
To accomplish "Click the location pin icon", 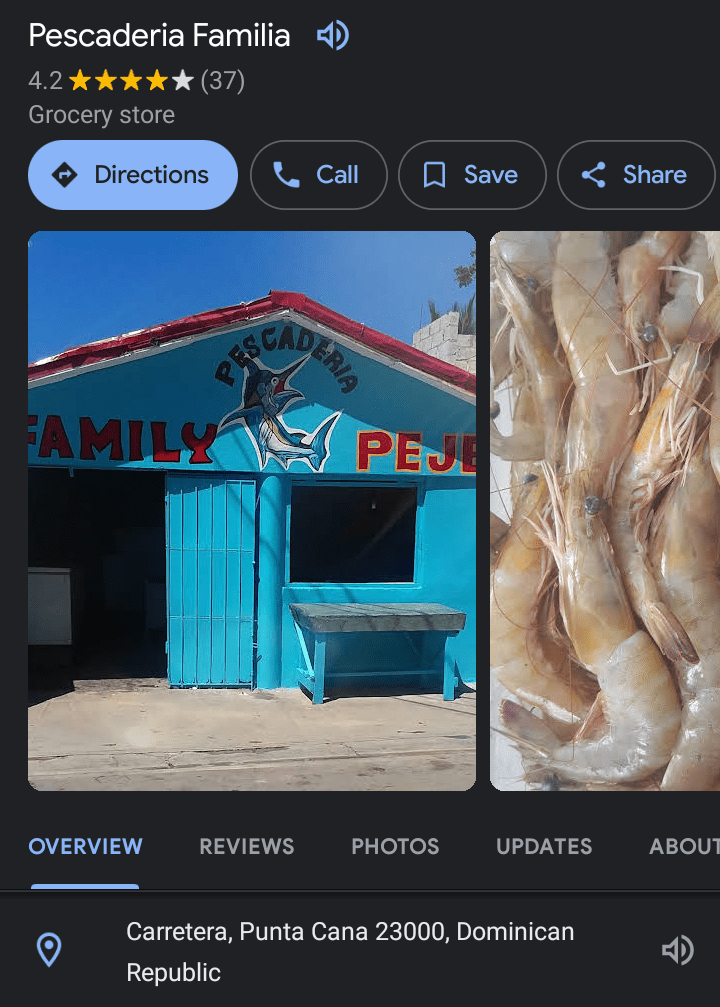I will click(x=49, y=950).
